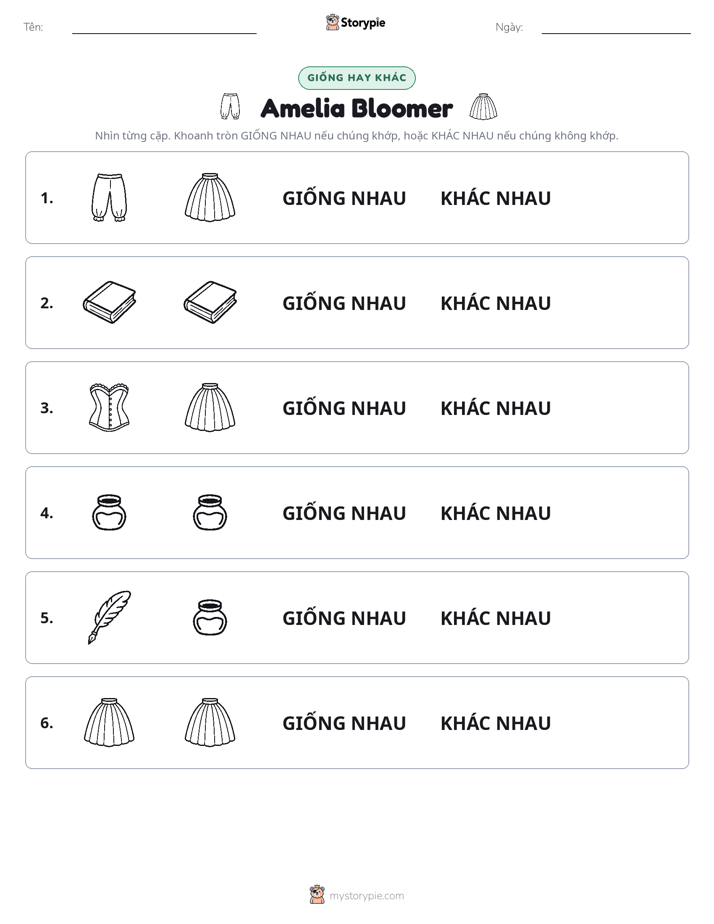Screen dimensions: 714x924
Task: Click the inkwell icon in row 5
Action: (210, 617)
